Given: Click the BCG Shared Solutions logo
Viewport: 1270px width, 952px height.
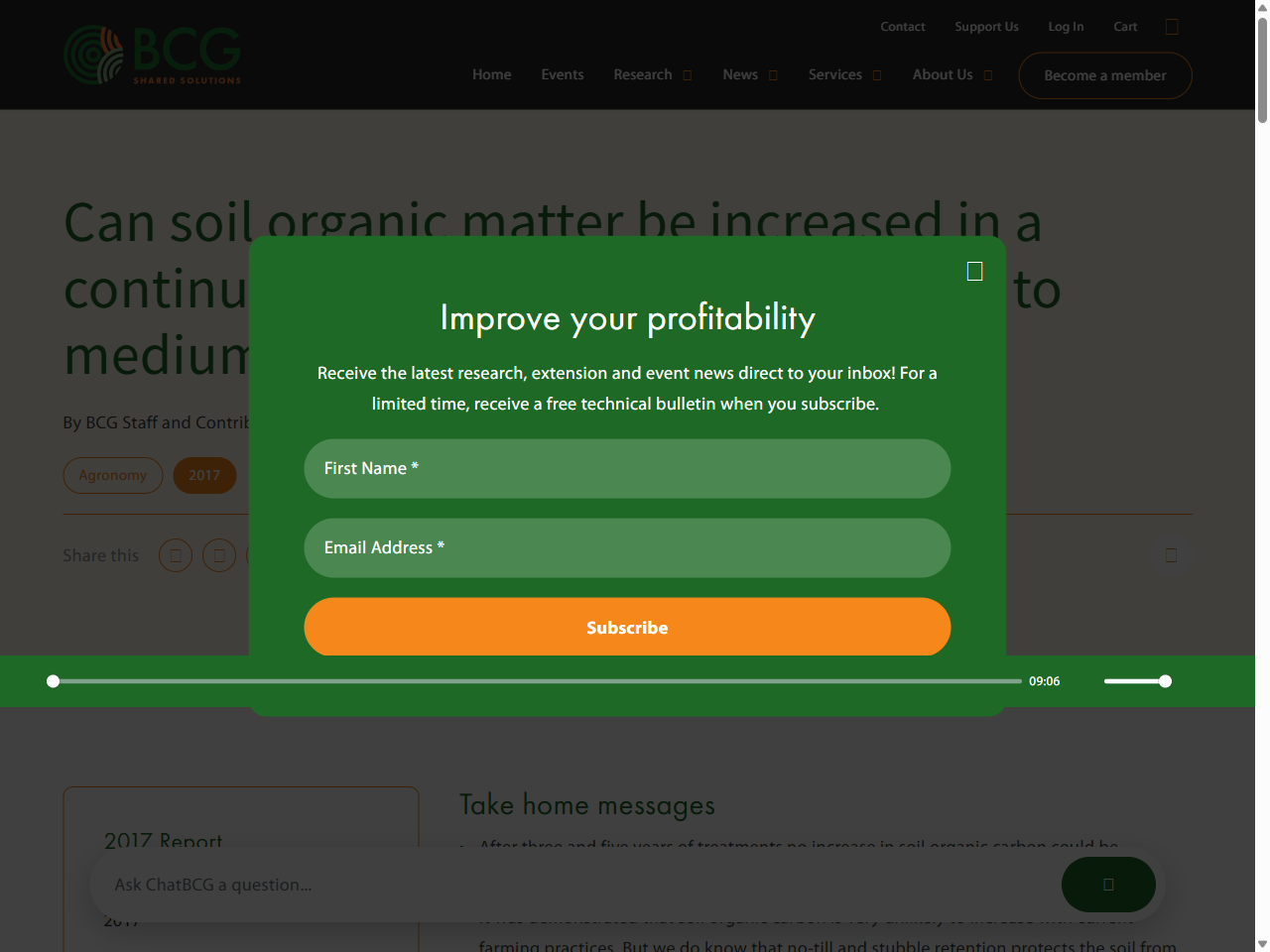Looking at the screenshot, I should tap(152, 55).
